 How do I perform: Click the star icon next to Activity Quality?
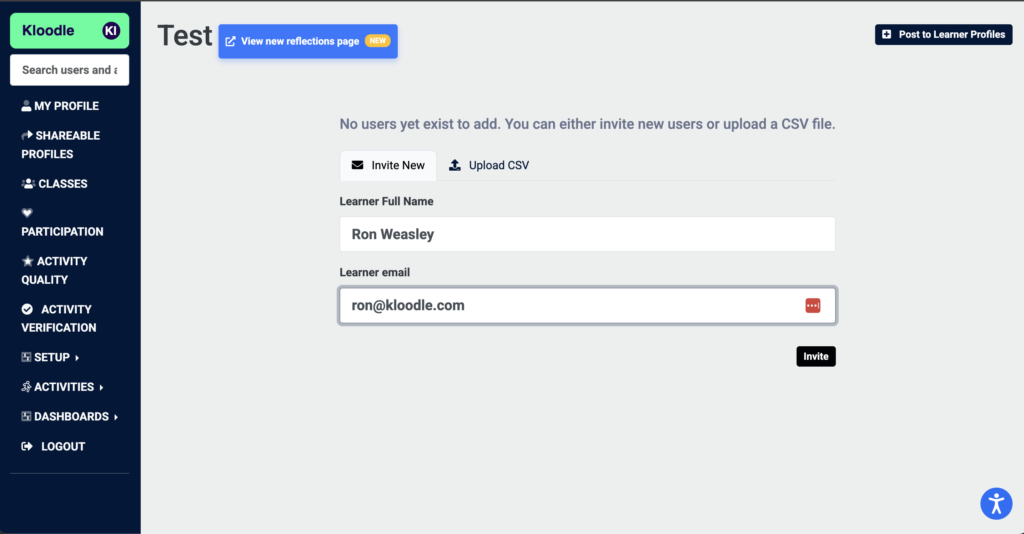click(27, 261)
